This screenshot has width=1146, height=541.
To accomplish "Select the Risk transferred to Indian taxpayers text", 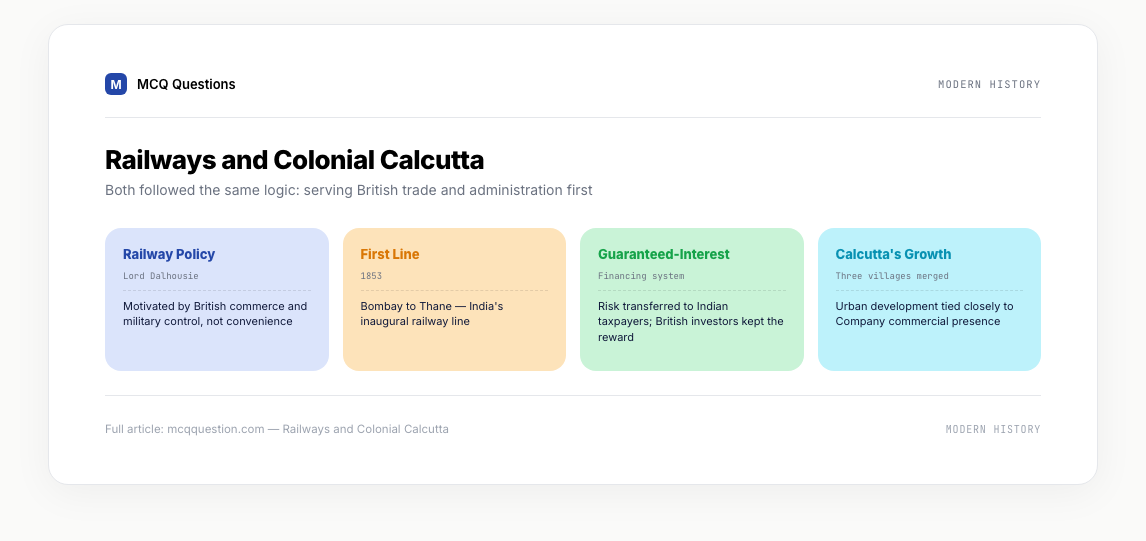I will (x=691, y=322).
